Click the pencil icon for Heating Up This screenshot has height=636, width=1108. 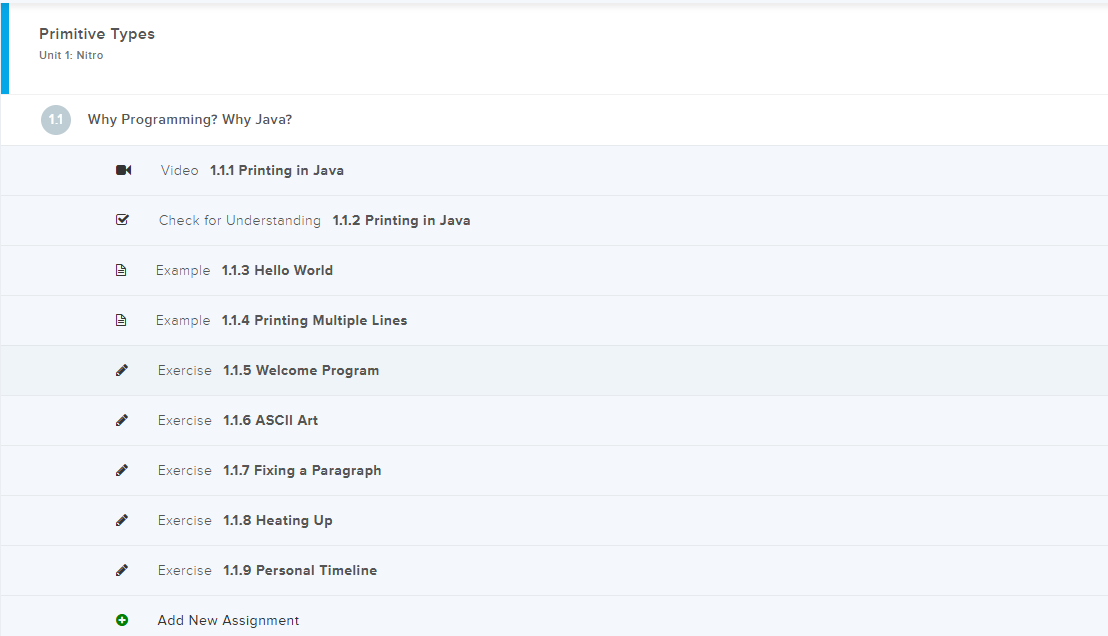[x=122, y=520]
